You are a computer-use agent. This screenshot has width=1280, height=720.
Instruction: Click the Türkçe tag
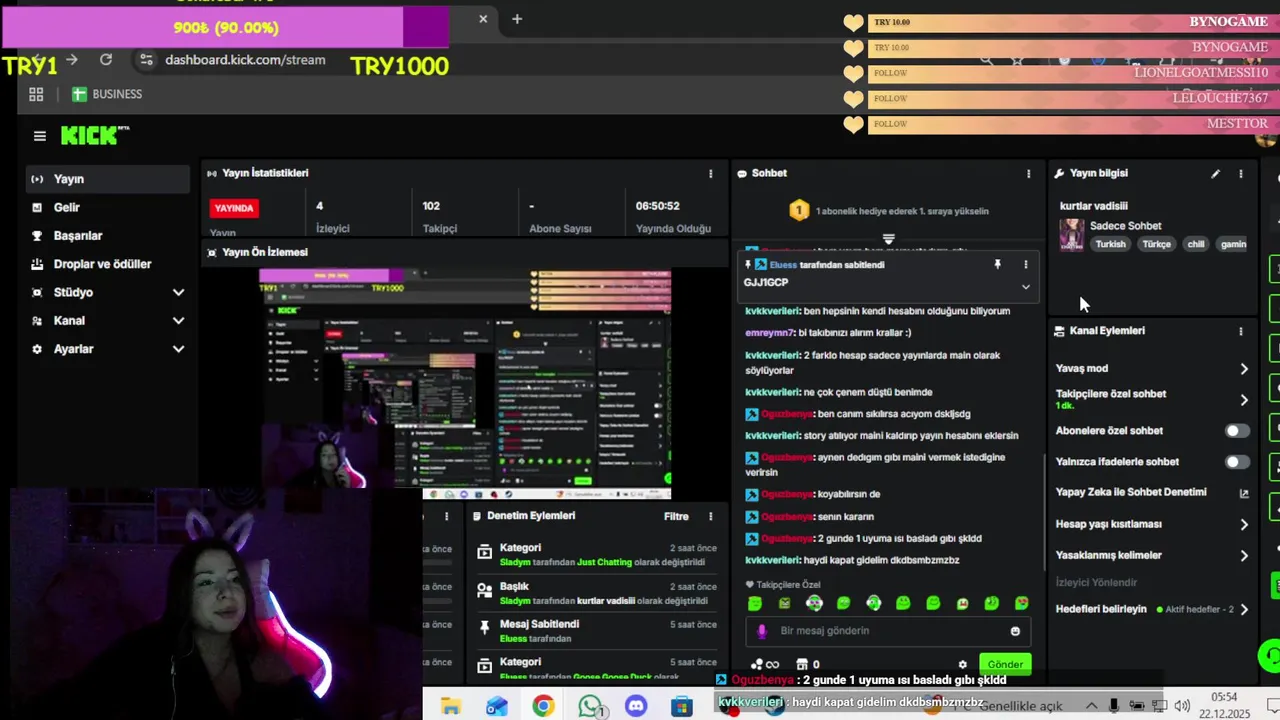coord(1156,244)
